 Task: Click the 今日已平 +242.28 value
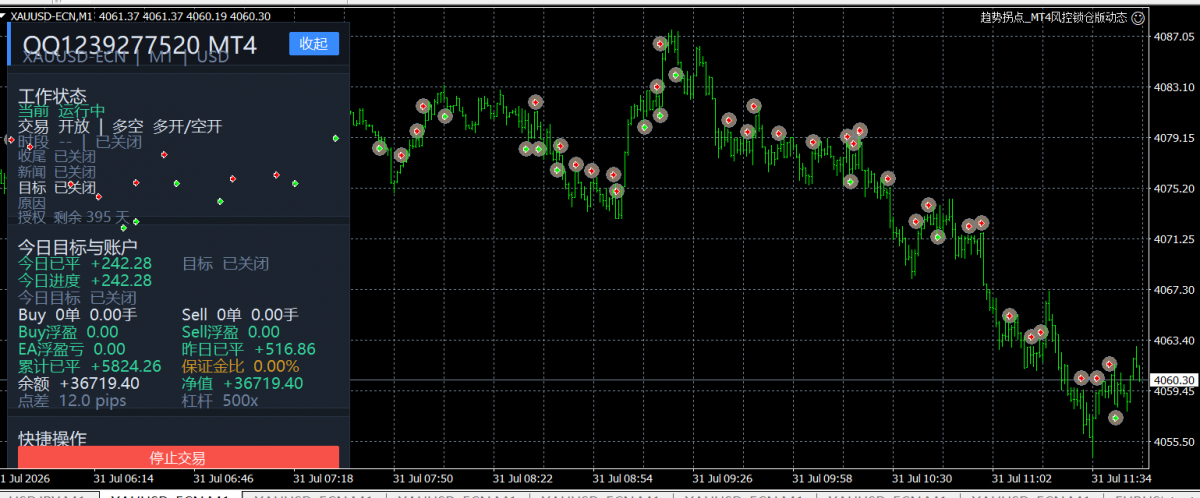(x=85, y=263)
